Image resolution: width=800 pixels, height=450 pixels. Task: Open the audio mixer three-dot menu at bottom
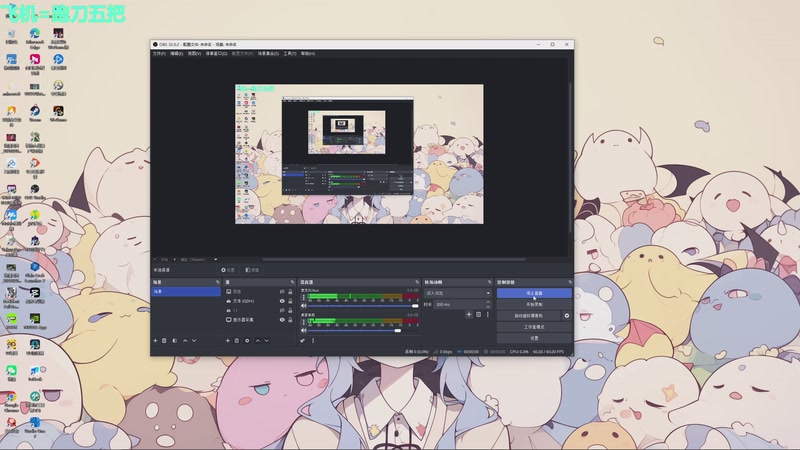click(313, 340)
